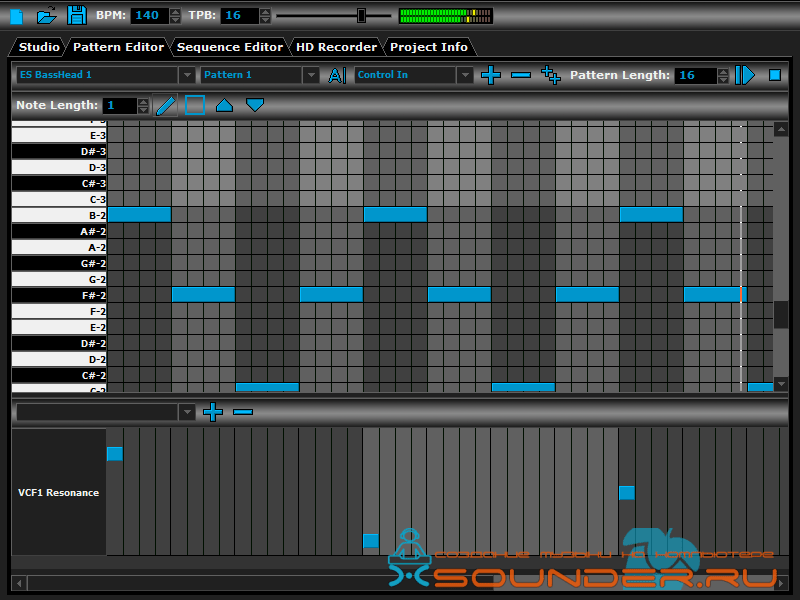Switch to Sequence Editor tab
The image size is (800, 600).
coord(230,47)
